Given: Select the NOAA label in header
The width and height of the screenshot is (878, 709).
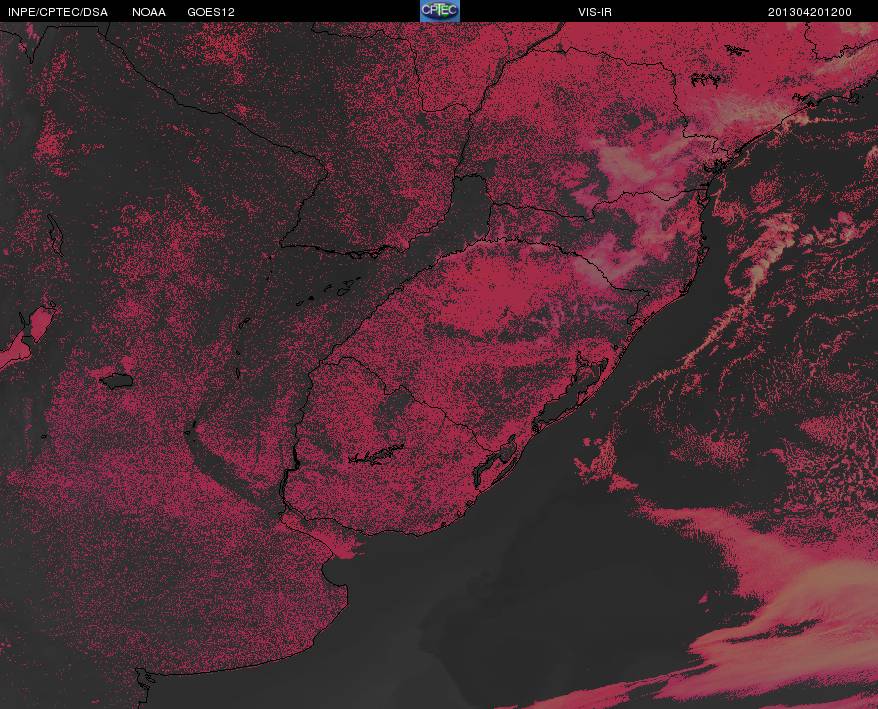Looking at the screenshot, I should [149, 12].
